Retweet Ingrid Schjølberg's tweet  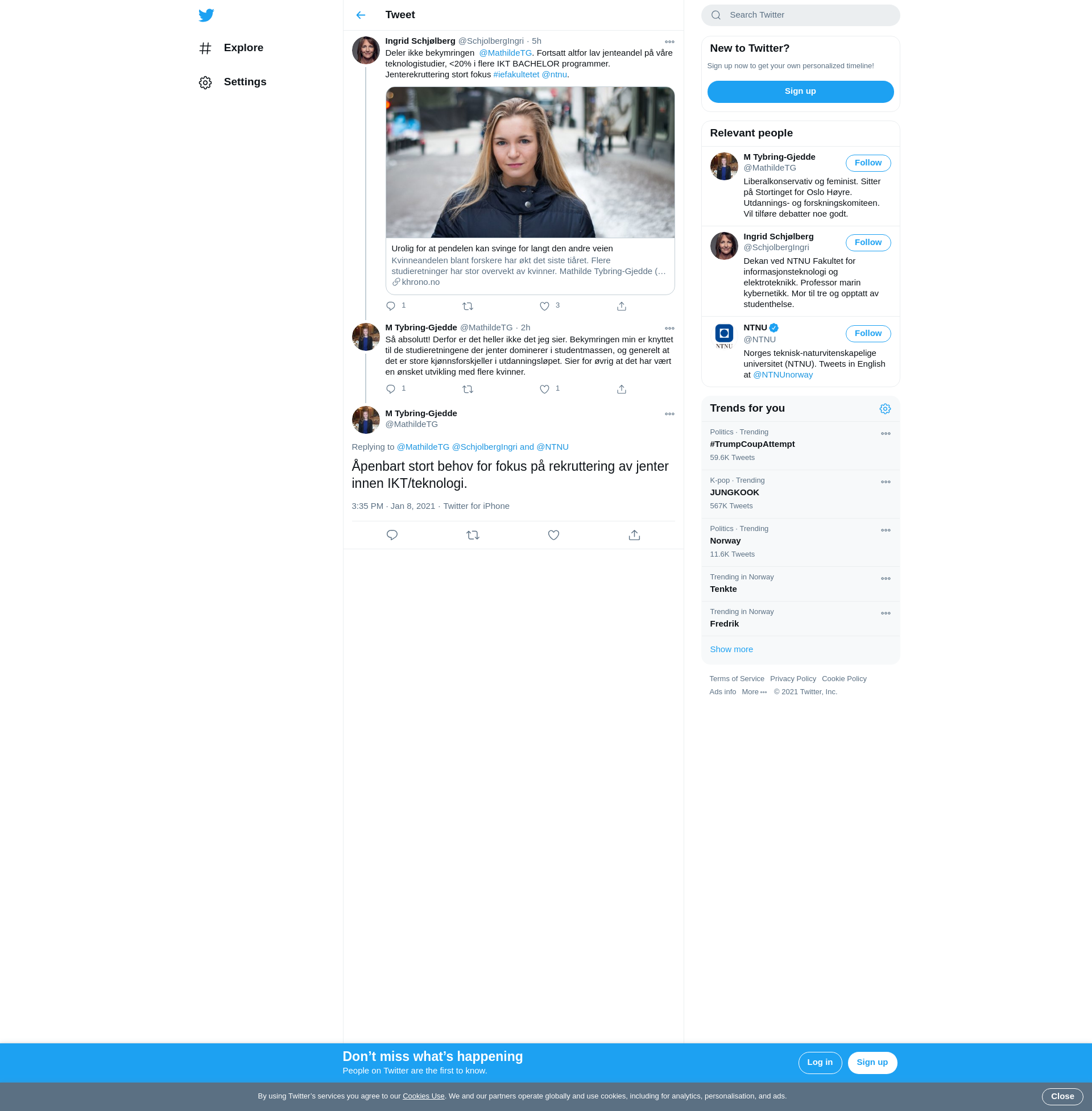tap(468, 306)
